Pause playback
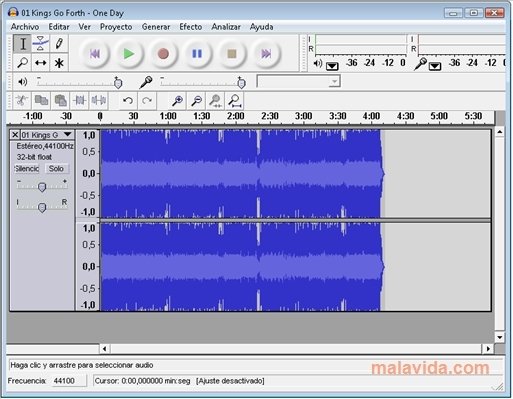Screen dimensions: 513x399 pos(197,53)
